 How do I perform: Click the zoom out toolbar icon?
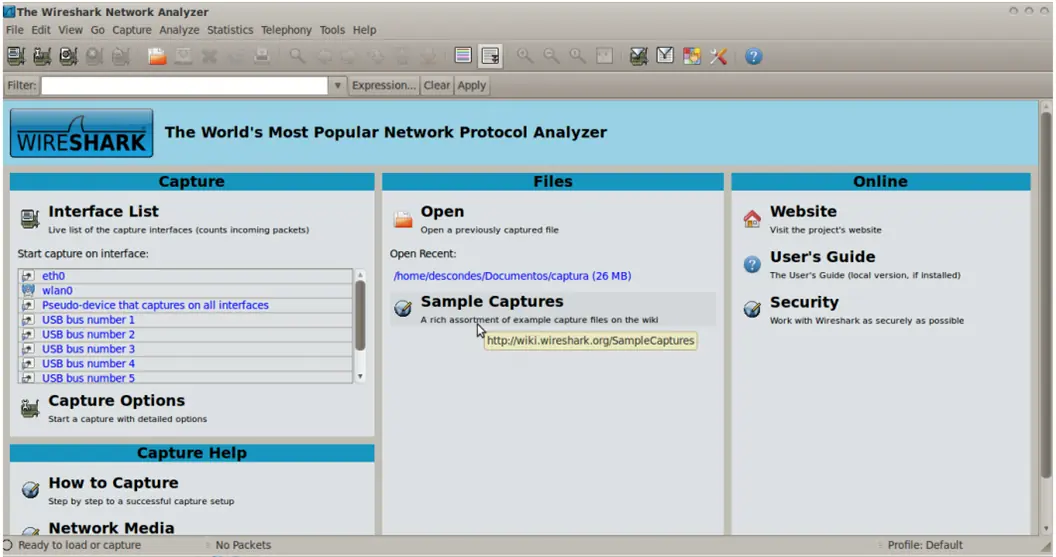551,57
